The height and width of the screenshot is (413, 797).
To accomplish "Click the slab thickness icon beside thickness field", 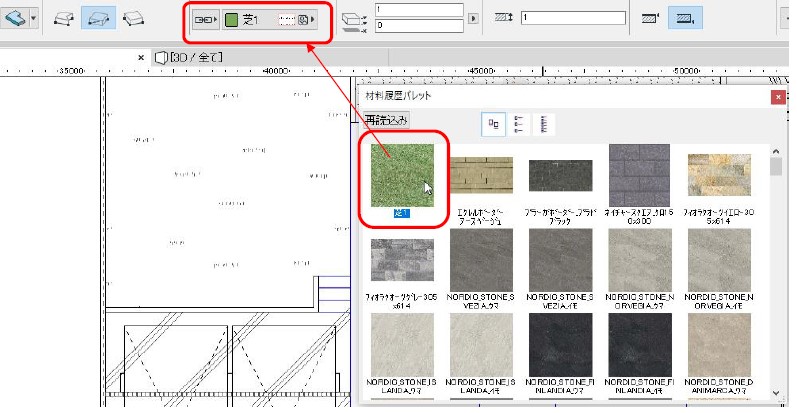I will pyautogui.click(x=503, y=18).
